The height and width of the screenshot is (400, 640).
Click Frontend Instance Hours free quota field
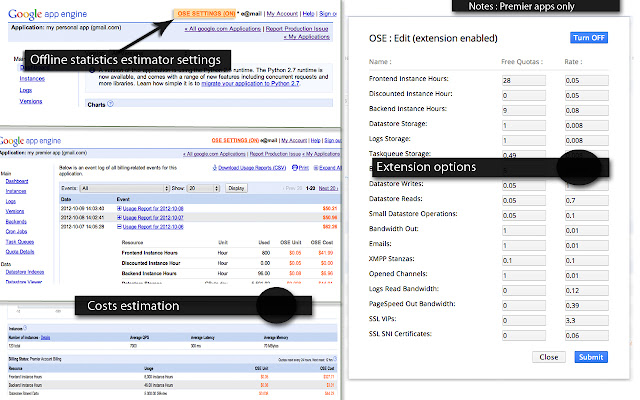(524, 80)
